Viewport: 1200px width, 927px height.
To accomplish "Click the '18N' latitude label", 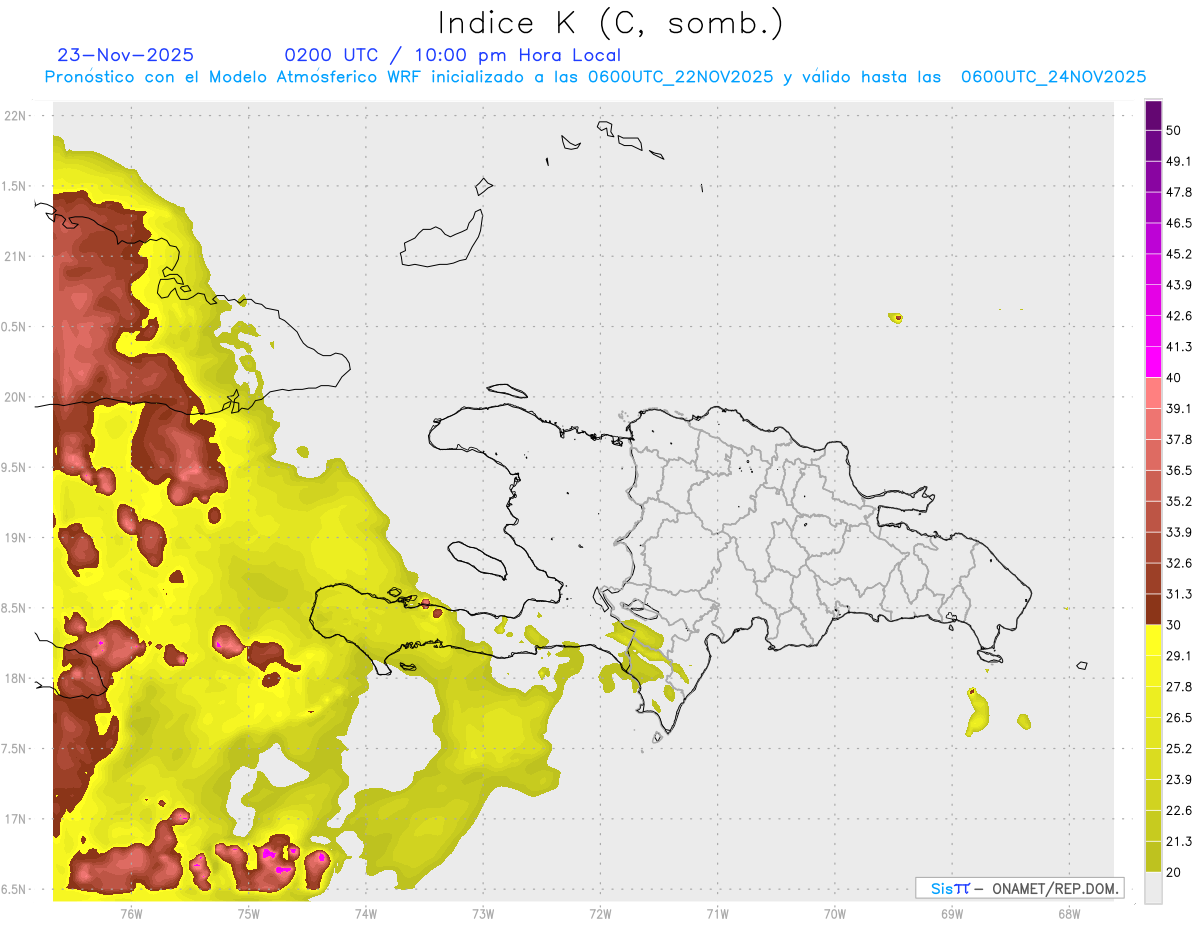I will 15,679.
